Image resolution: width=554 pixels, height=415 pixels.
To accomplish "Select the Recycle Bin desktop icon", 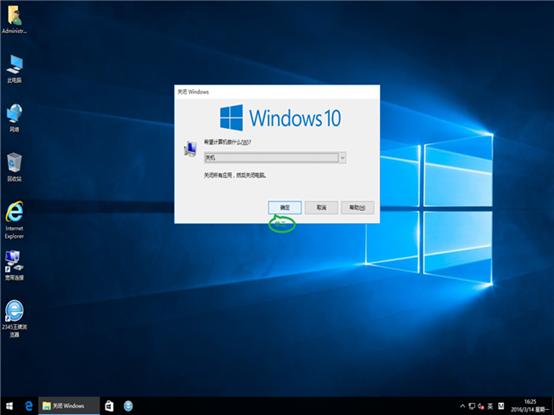I will (14, 167).
